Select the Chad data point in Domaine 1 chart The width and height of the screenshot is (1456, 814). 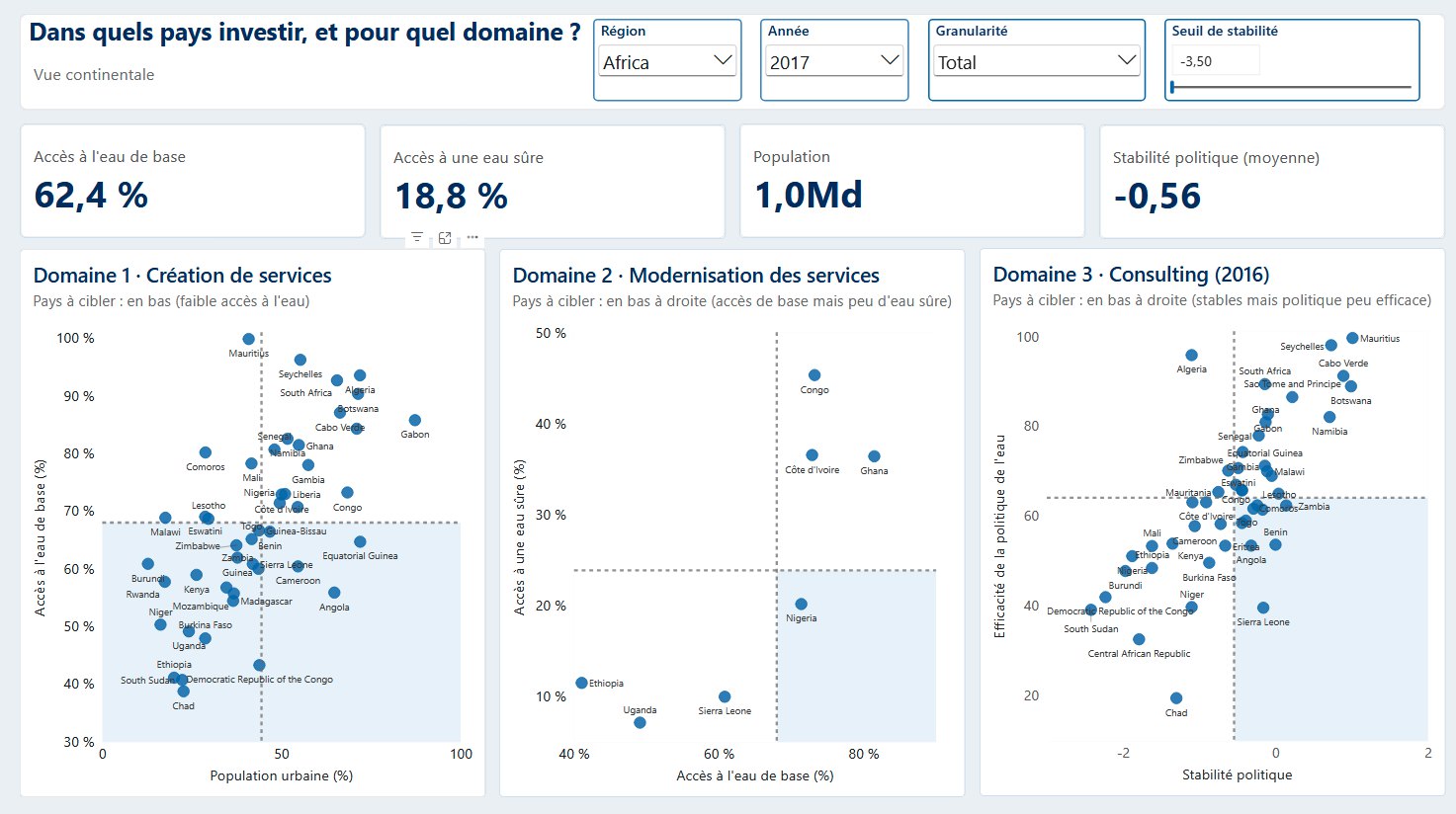[183, 692]
